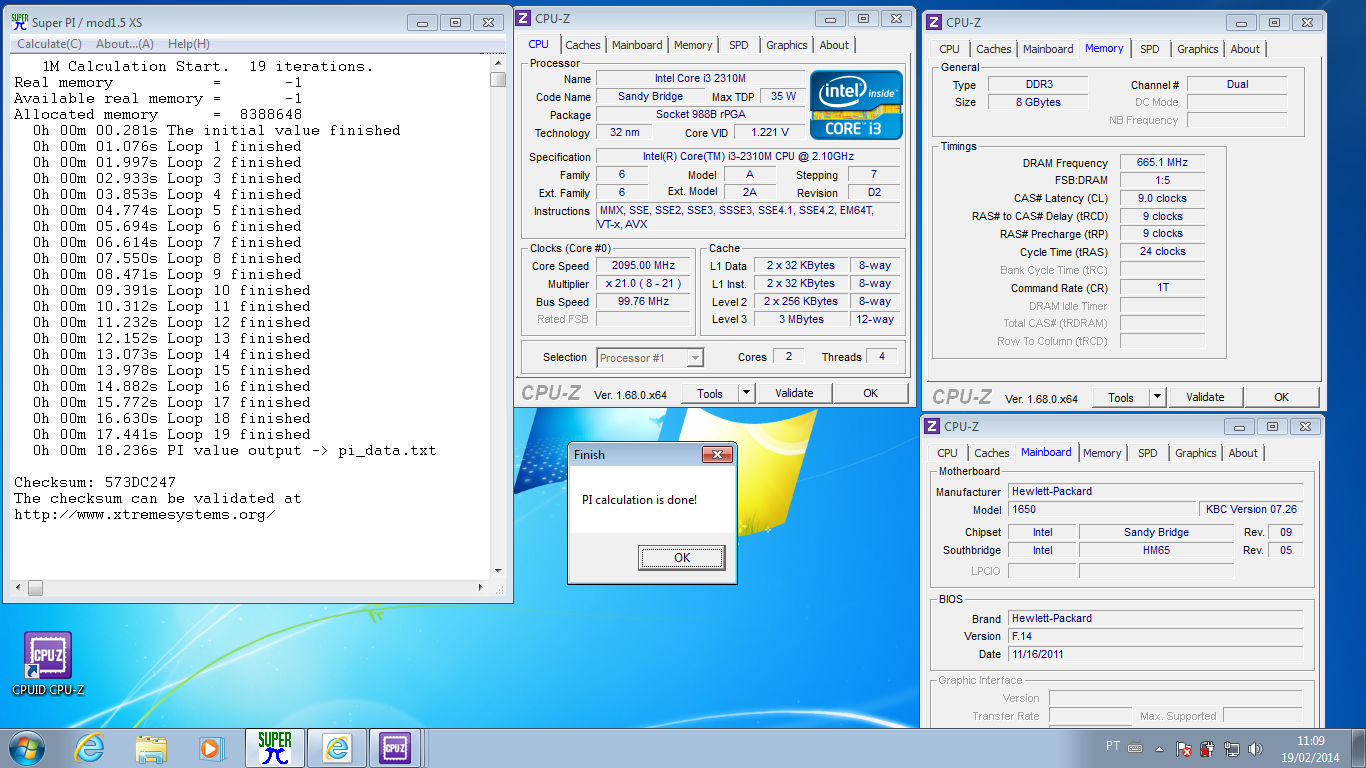1366x768 pixels.
Task: Click the KBC Version 07.26 field
Action: pos(1250,509)
